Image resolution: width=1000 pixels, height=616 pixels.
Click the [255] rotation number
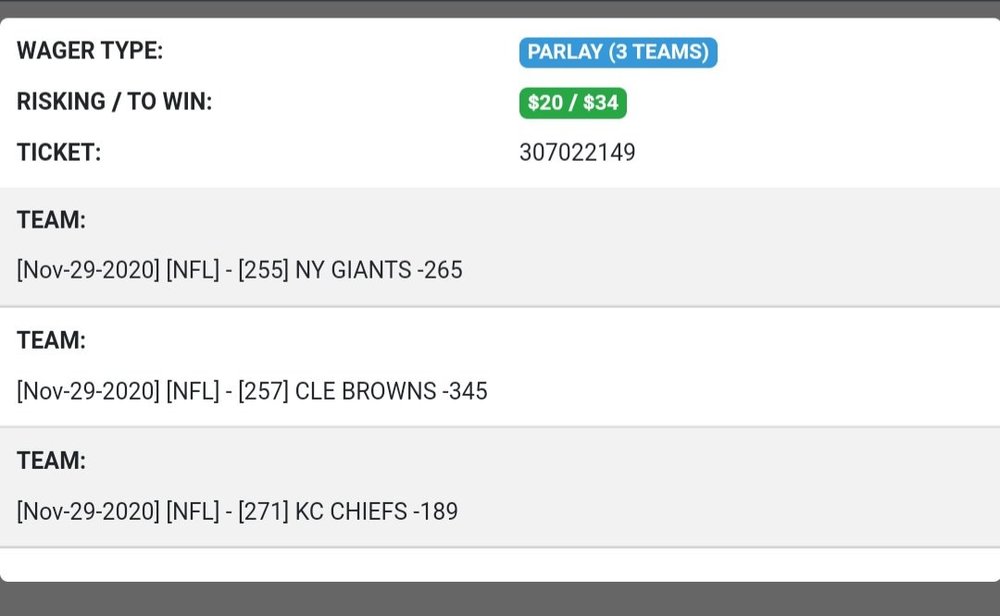point(263,270)
